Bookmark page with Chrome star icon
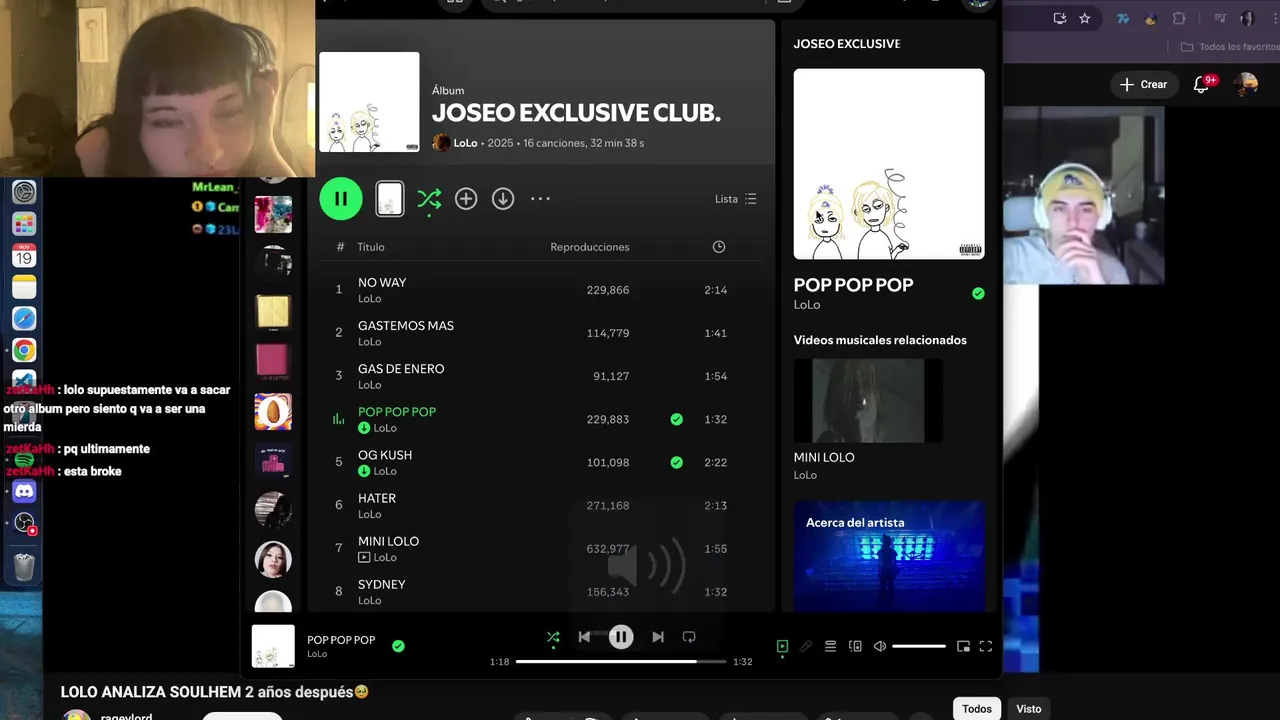The width and height of the screenshot is (1280, 720). pos(1085,18)
